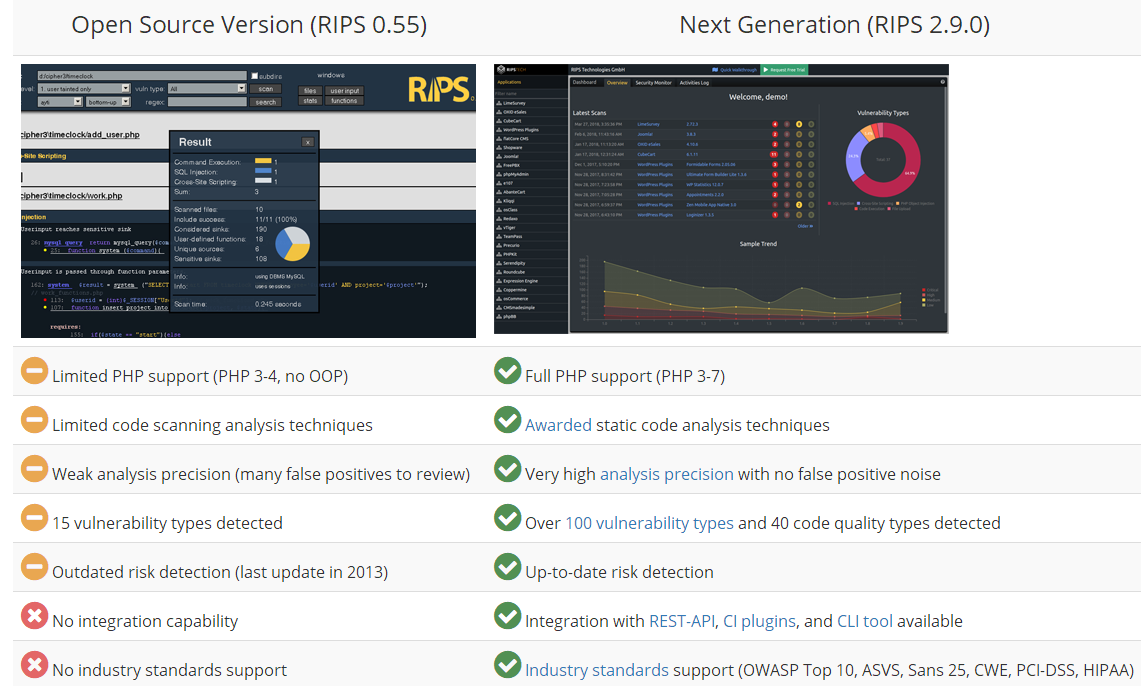Click the green check next to Awarded static analysis
Viewport: 1141px width, 686px height.
(x=507, y=420)
